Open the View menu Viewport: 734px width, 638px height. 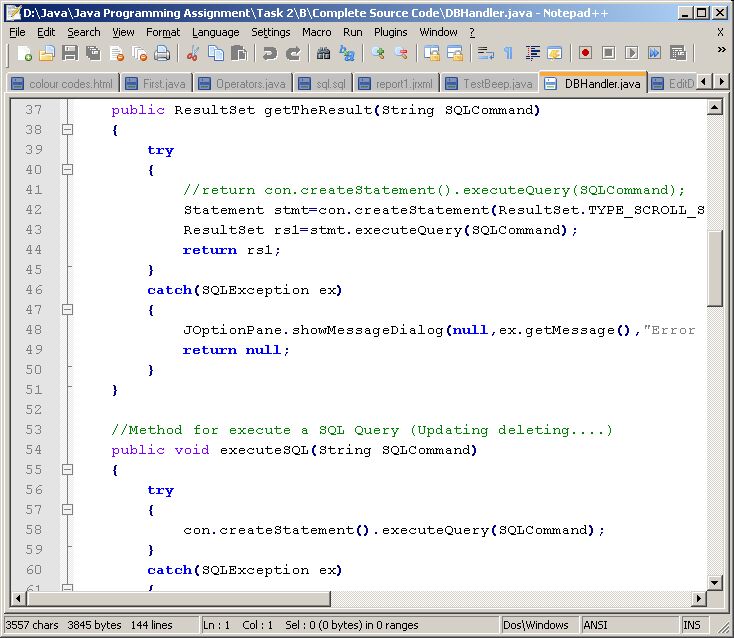click(123, 32)
